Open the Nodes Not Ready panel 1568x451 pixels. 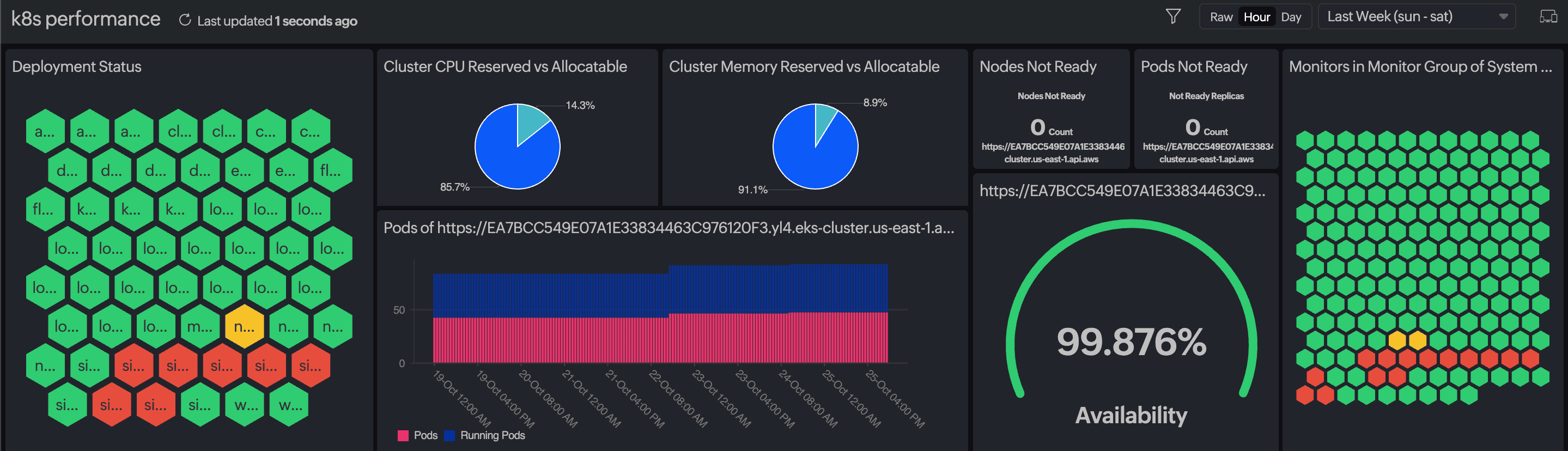click(x=1038, y=66)
